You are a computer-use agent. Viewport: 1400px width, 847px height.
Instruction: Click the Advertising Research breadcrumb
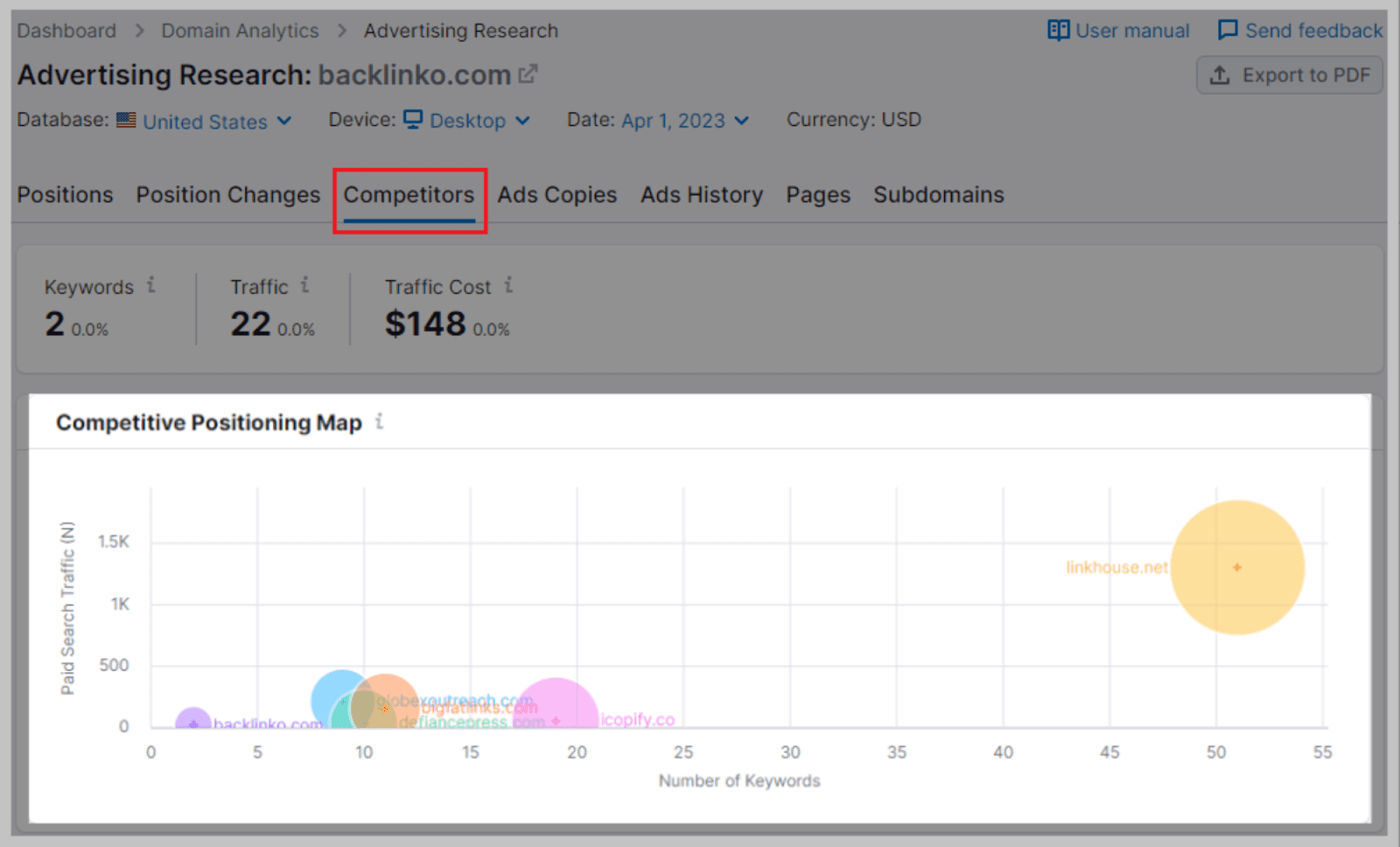[x=461, y=31]
